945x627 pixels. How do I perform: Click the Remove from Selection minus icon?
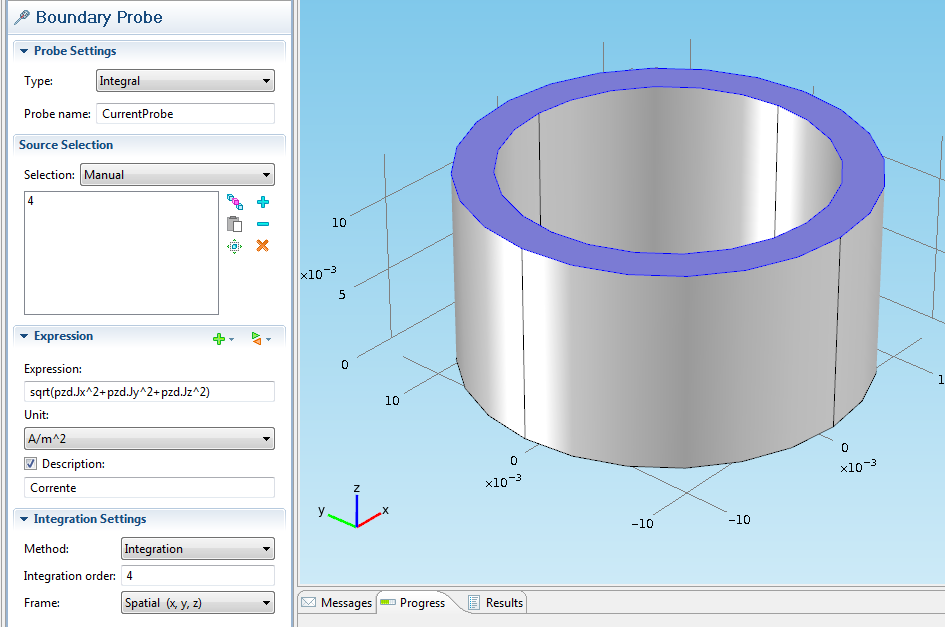coord(263,224)
